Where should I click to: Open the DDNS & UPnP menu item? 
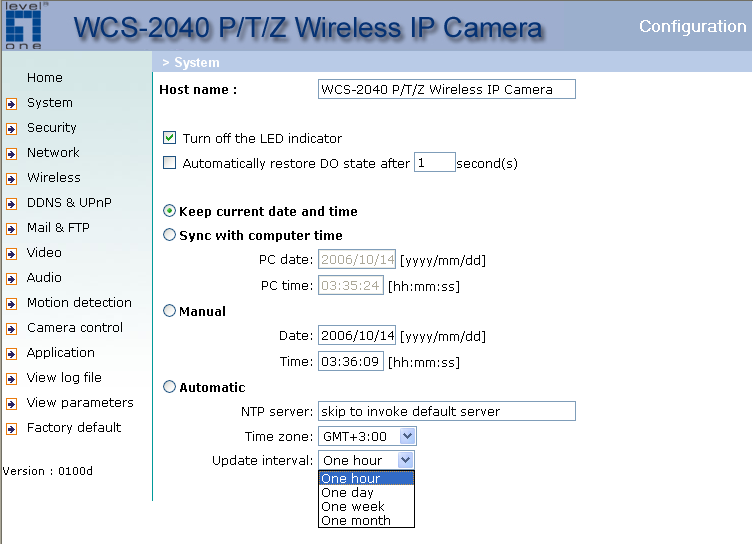(x=69, y=203)
